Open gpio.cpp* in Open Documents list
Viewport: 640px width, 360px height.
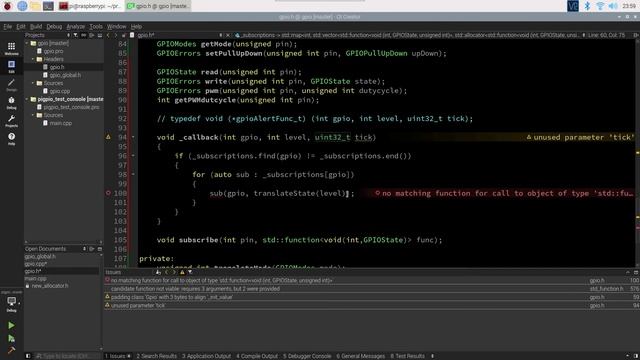tap(36, 264)
